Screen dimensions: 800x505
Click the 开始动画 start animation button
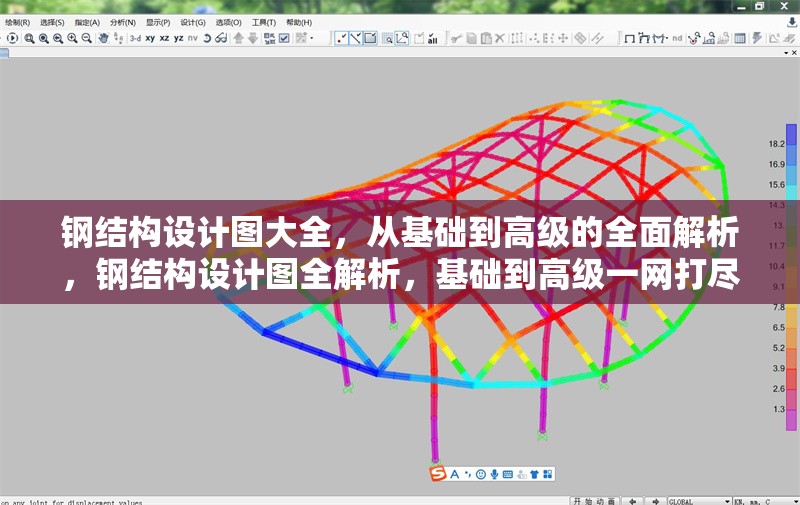coord(594,501)
